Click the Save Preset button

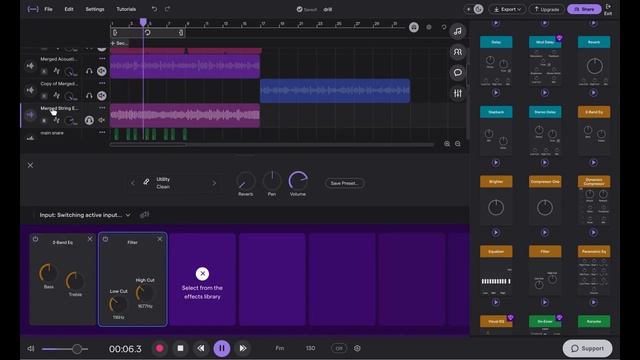344,183
